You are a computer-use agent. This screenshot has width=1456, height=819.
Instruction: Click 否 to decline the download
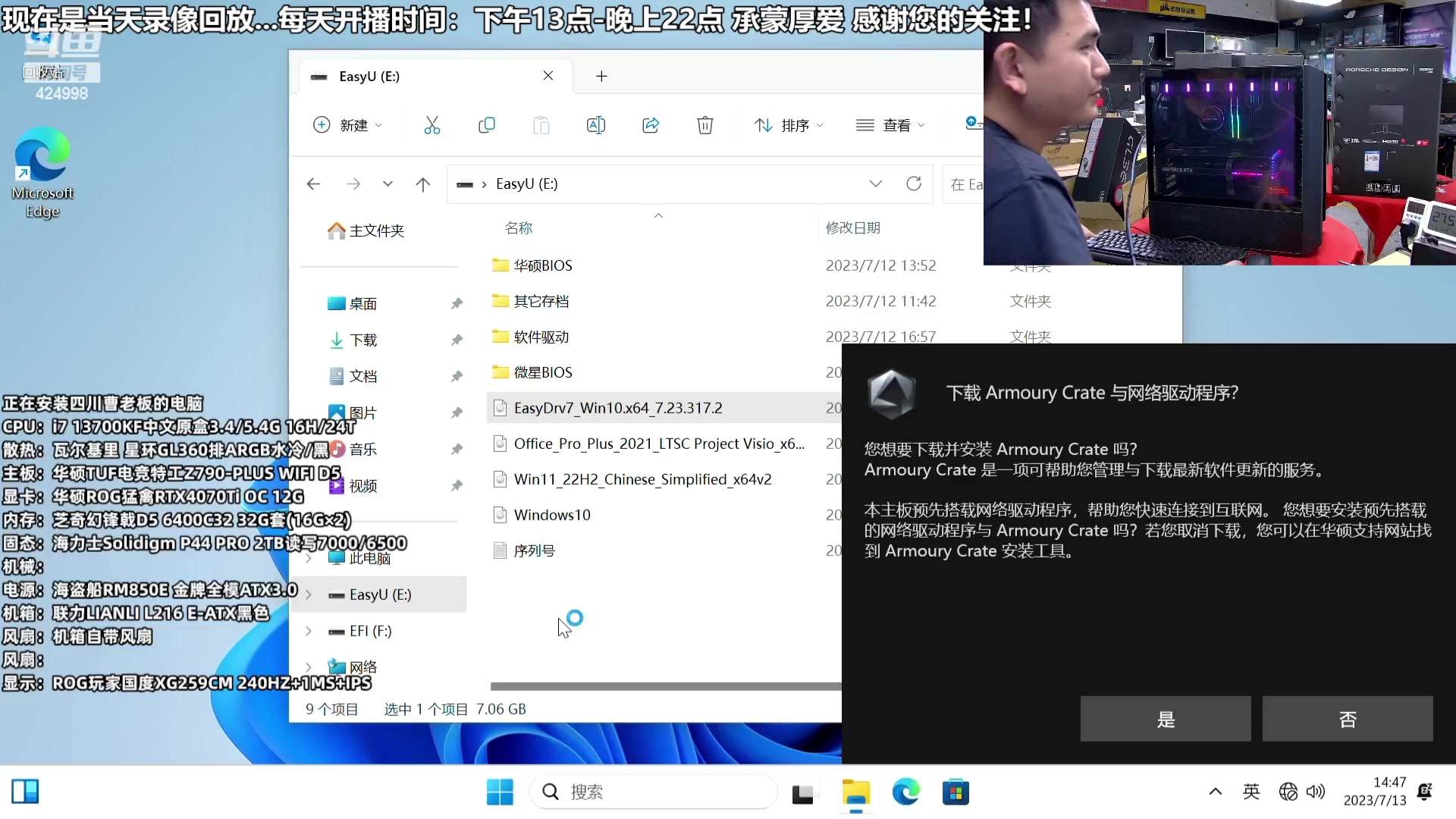(1348, 718)
